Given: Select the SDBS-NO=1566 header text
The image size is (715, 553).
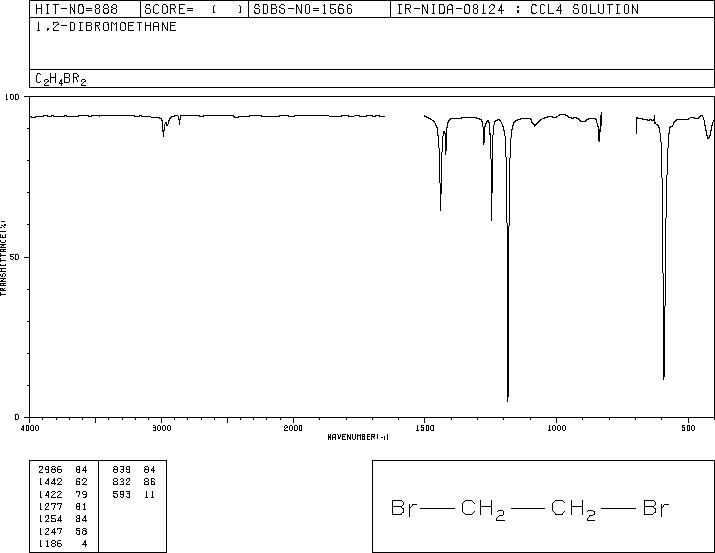Looking at the screenshot, I should coord(303,9).
